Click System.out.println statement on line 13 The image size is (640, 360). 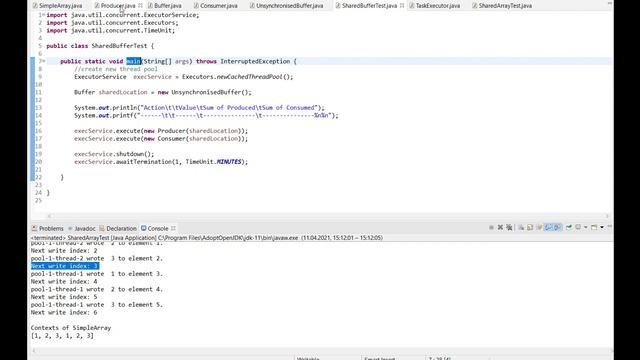199,108
